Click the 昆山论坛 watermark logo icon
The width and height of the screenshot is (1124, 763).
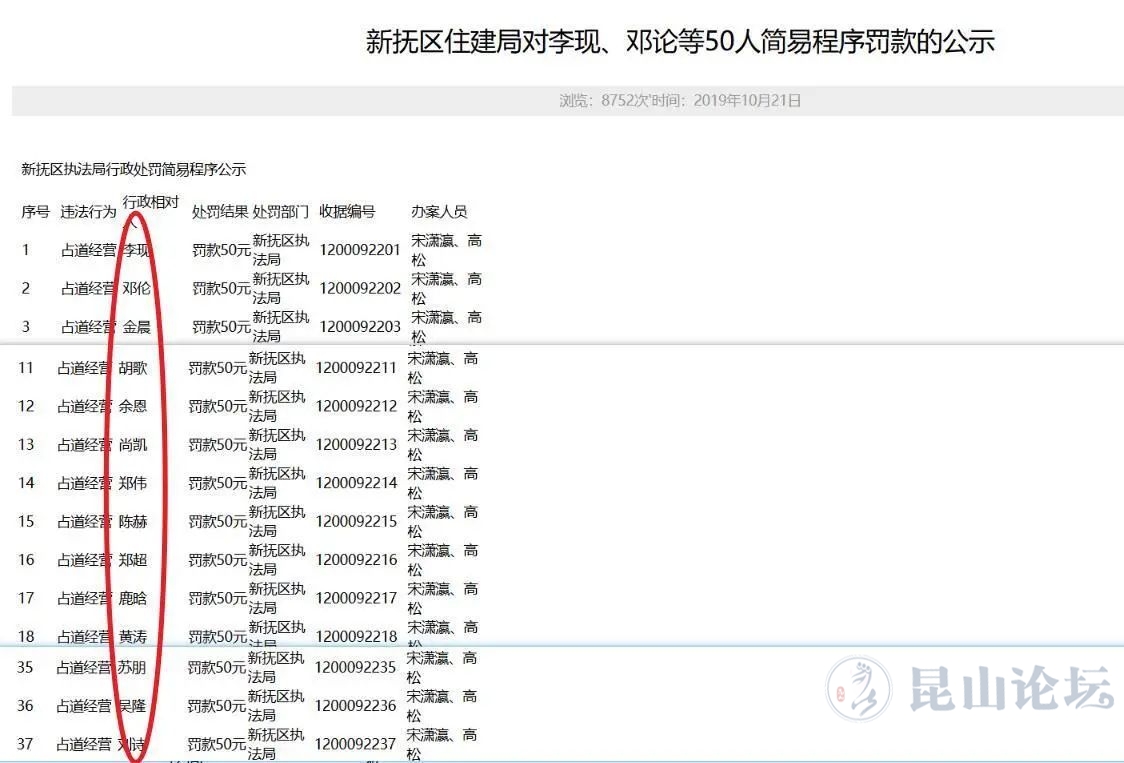pyautogui.click(x=858, y=689)
